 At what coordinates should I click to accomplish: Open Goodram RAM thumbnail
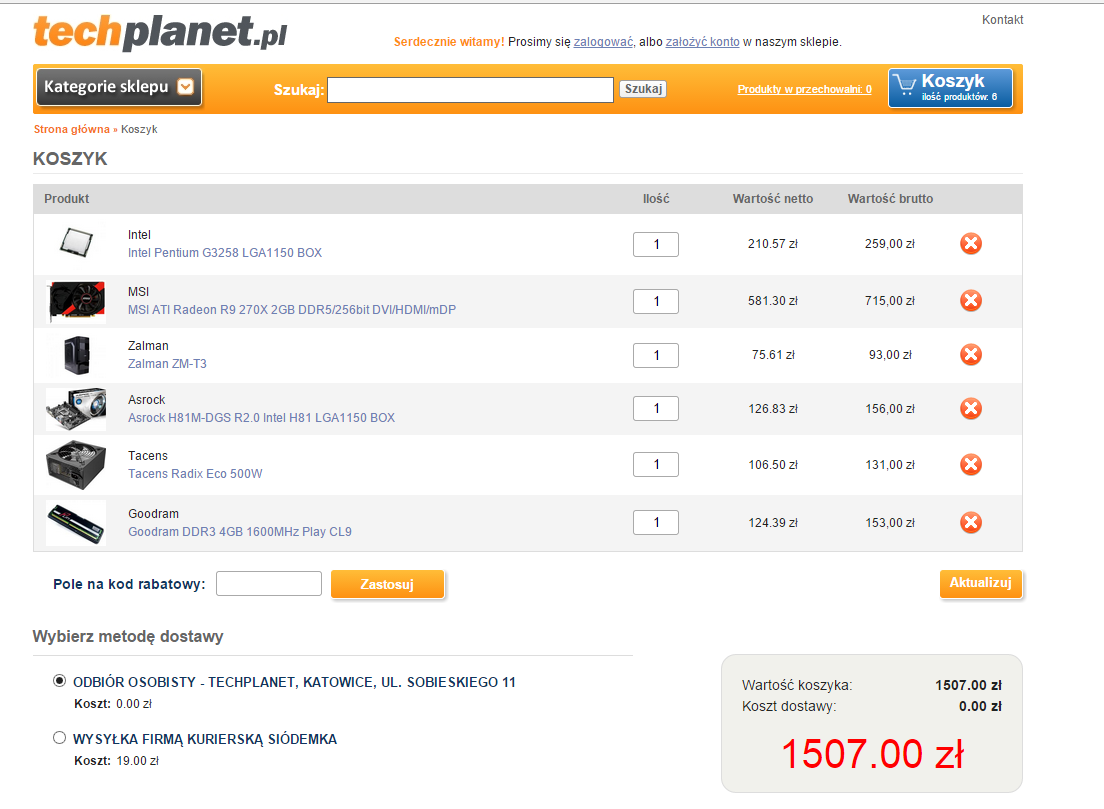pos(76,523)
